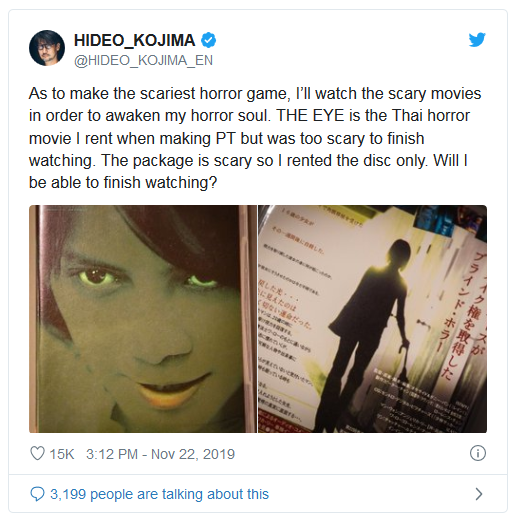The height and width of the screenshot is (521, 517).
Task: Click the Twitter bird logo
Action: pyautogui.click(x=477, y=40)
